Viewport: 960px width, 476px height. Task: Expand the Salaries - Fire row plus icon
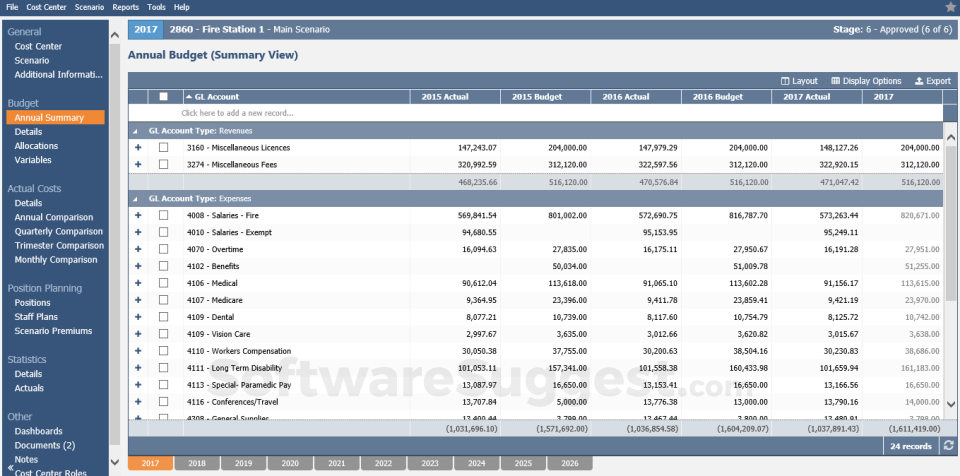pyautogui.click(x=138, y=215)
